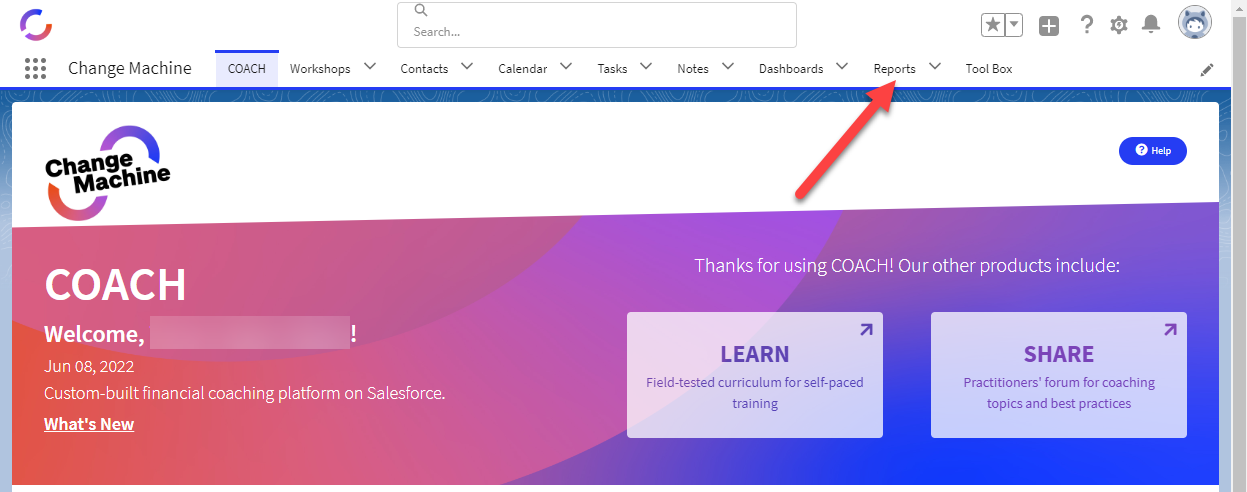Expand the favorites list dropdown arrow
Viewport: 1247px width, 492px height.
pos(1014,25)
